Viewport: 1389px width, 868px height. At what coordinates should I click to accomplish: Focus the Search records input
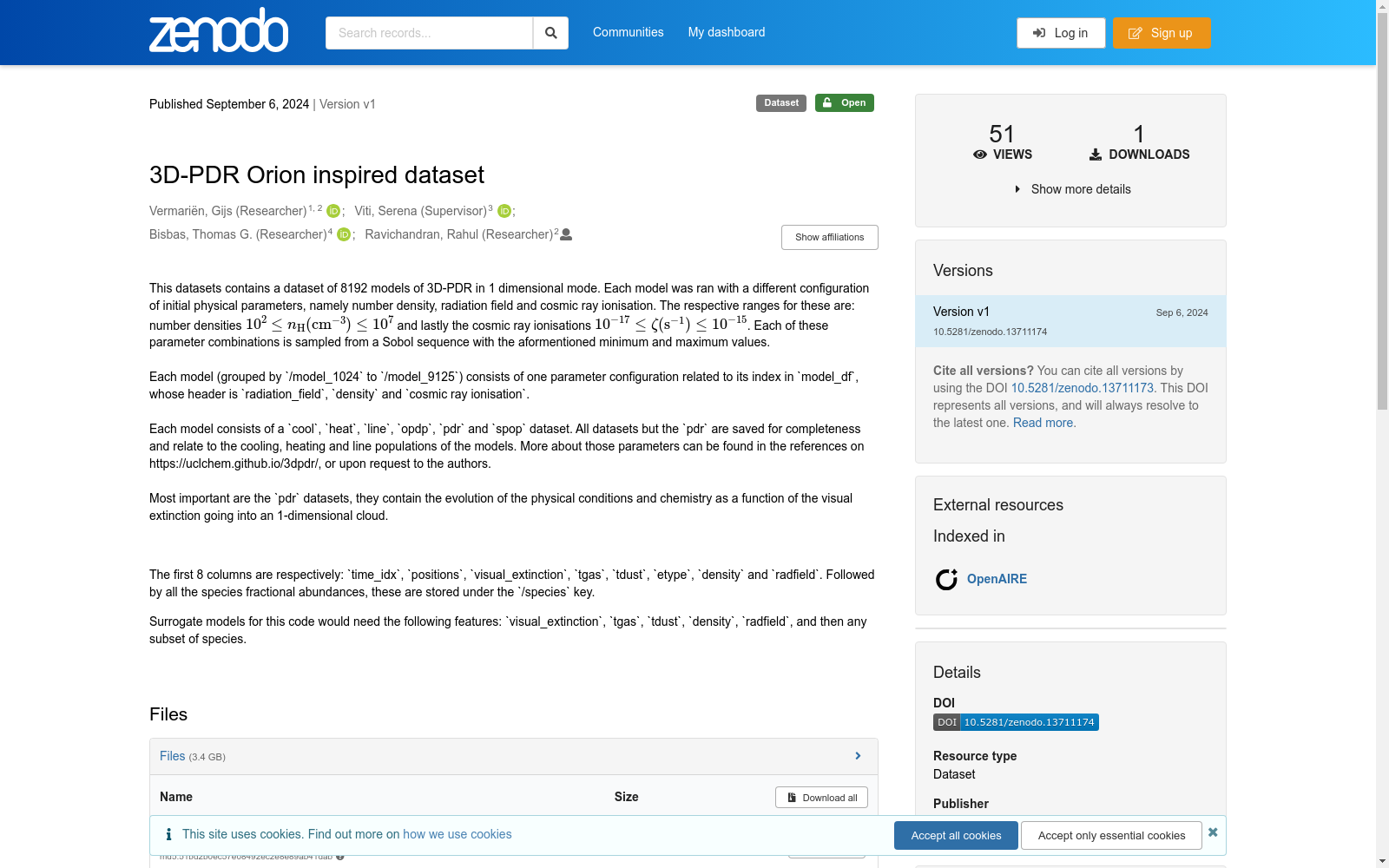[x=429, y=33]
